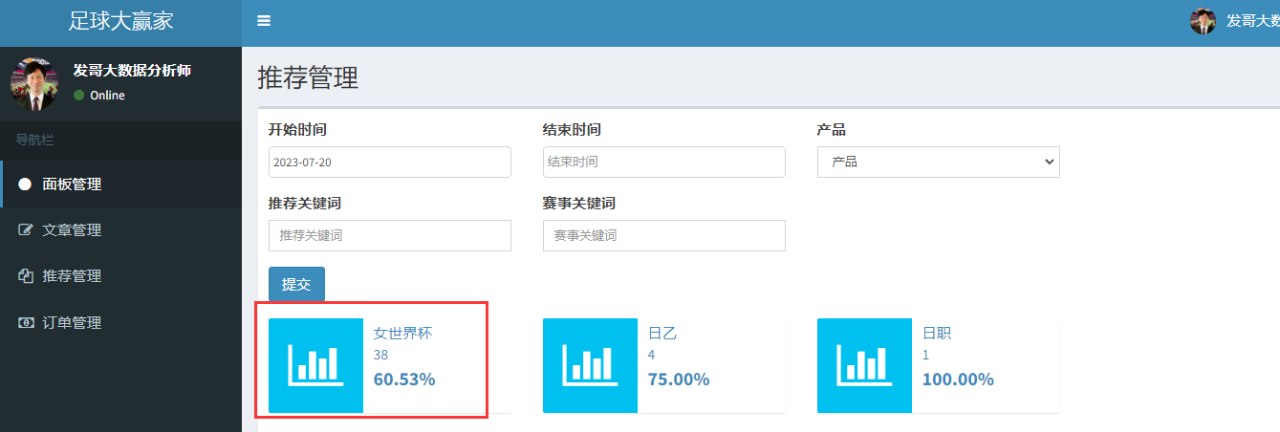The image size is (1280, 432).
Task: Click the 女世界杯 bar chart icon
Action: 316,365
